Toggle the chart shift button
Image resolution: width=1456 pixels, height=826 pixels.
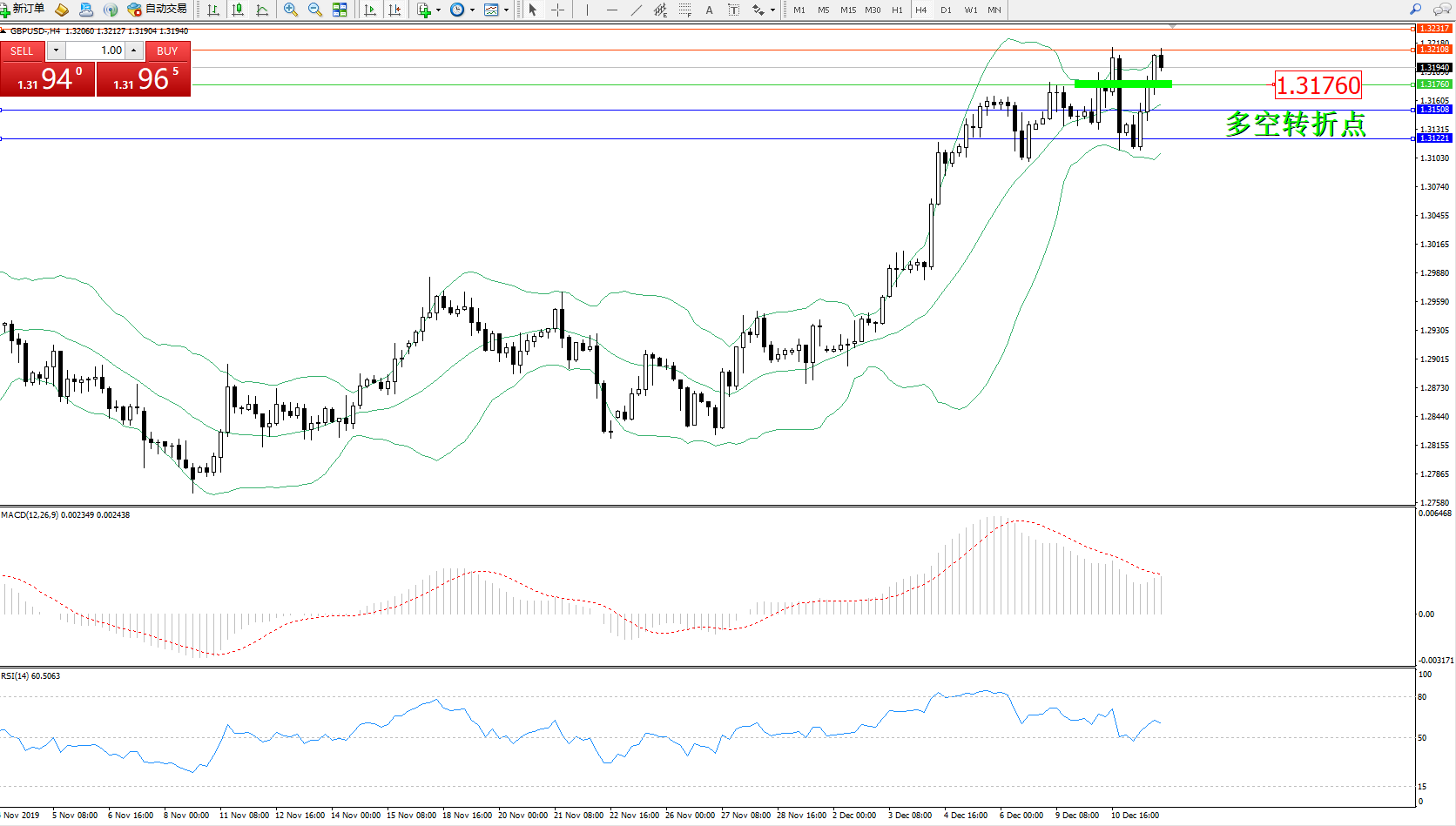[394, 10]
